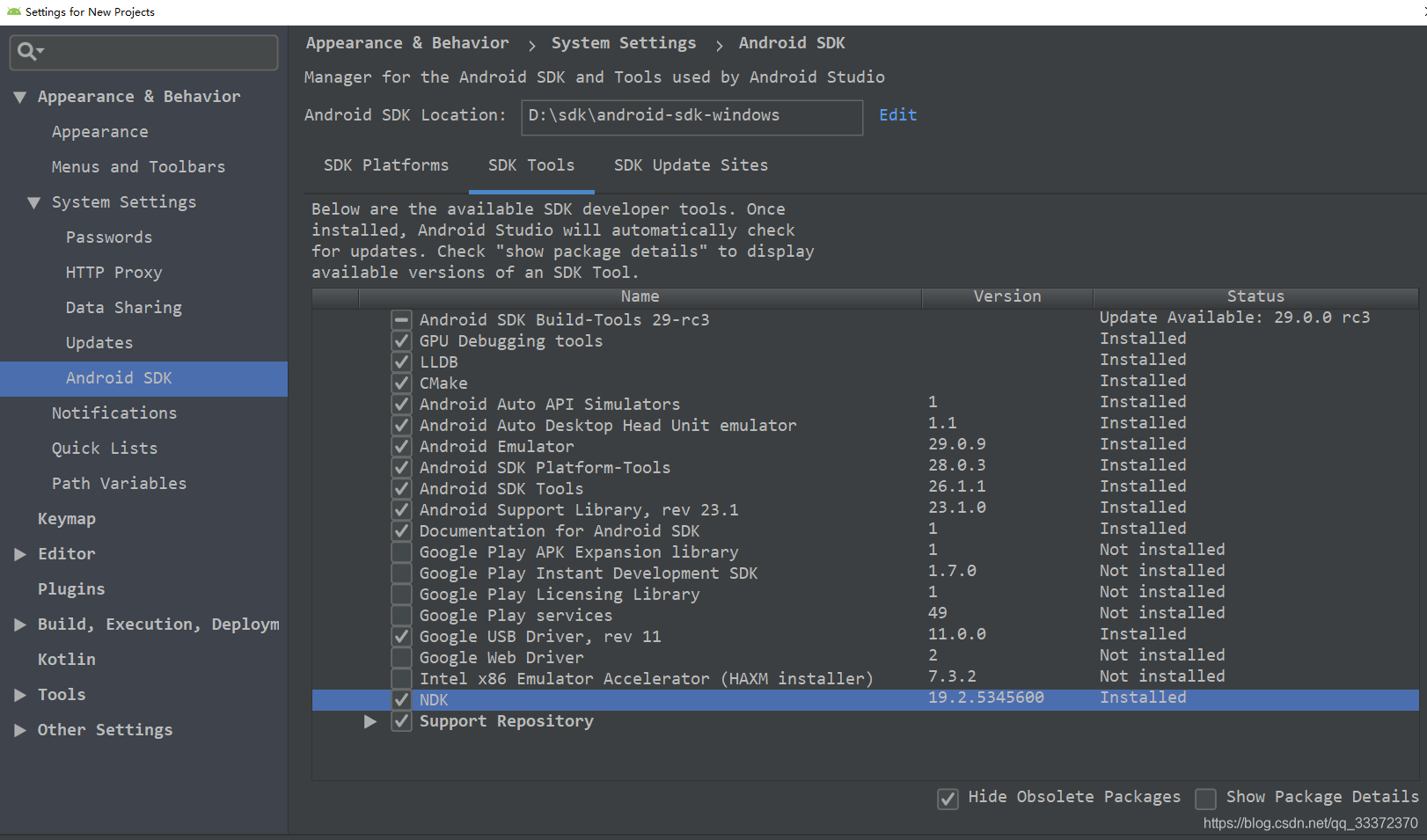Collapse Appearance & Behavior tree node
This screenshot has height=840, width=1427.
[19, 97]
